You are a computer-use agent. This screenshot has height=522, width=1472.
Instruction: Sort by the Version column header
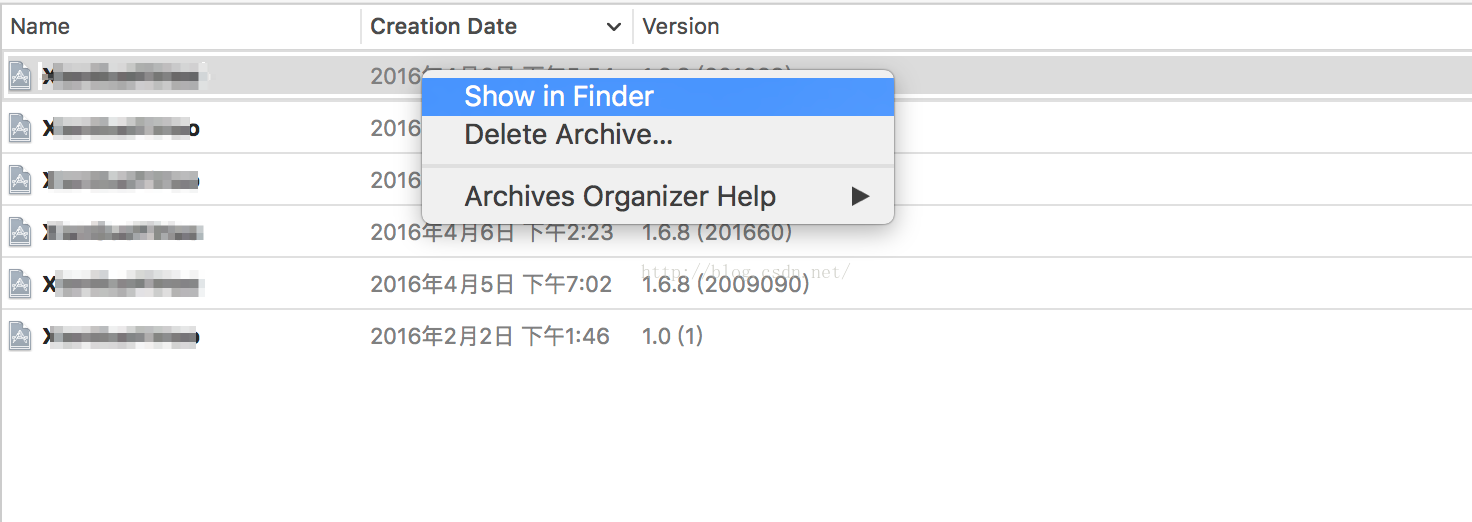[681, 27]
